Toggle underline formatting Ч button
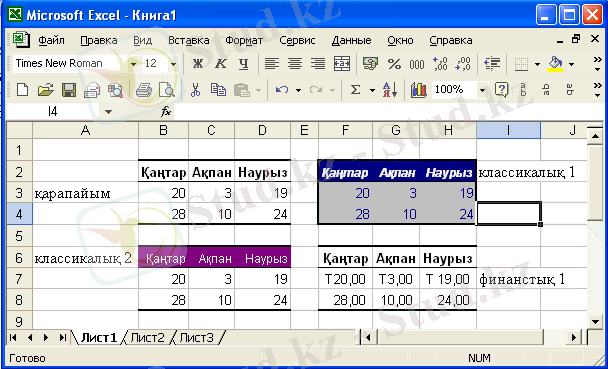608x369 pixels. 243,64
